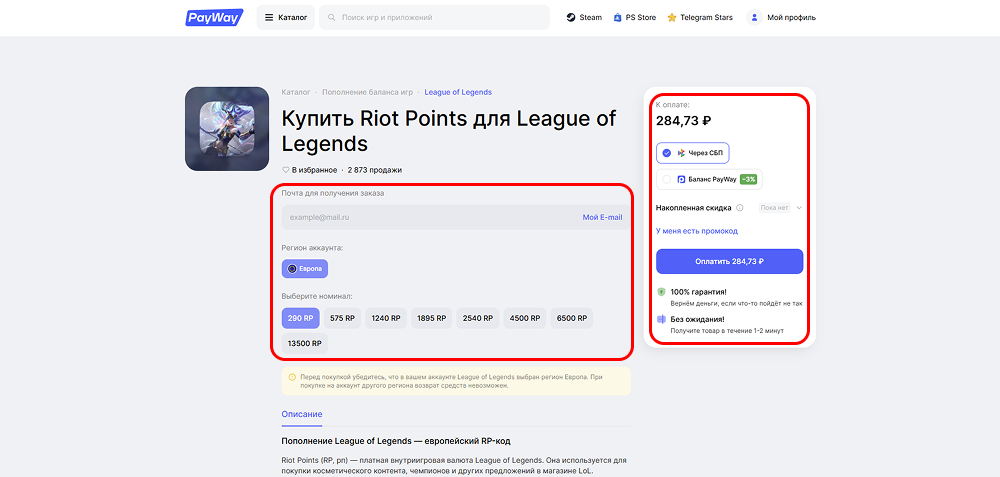
Task: Click the Оплатить 284,73 ₽ button
Action: (x=730, y=261)
